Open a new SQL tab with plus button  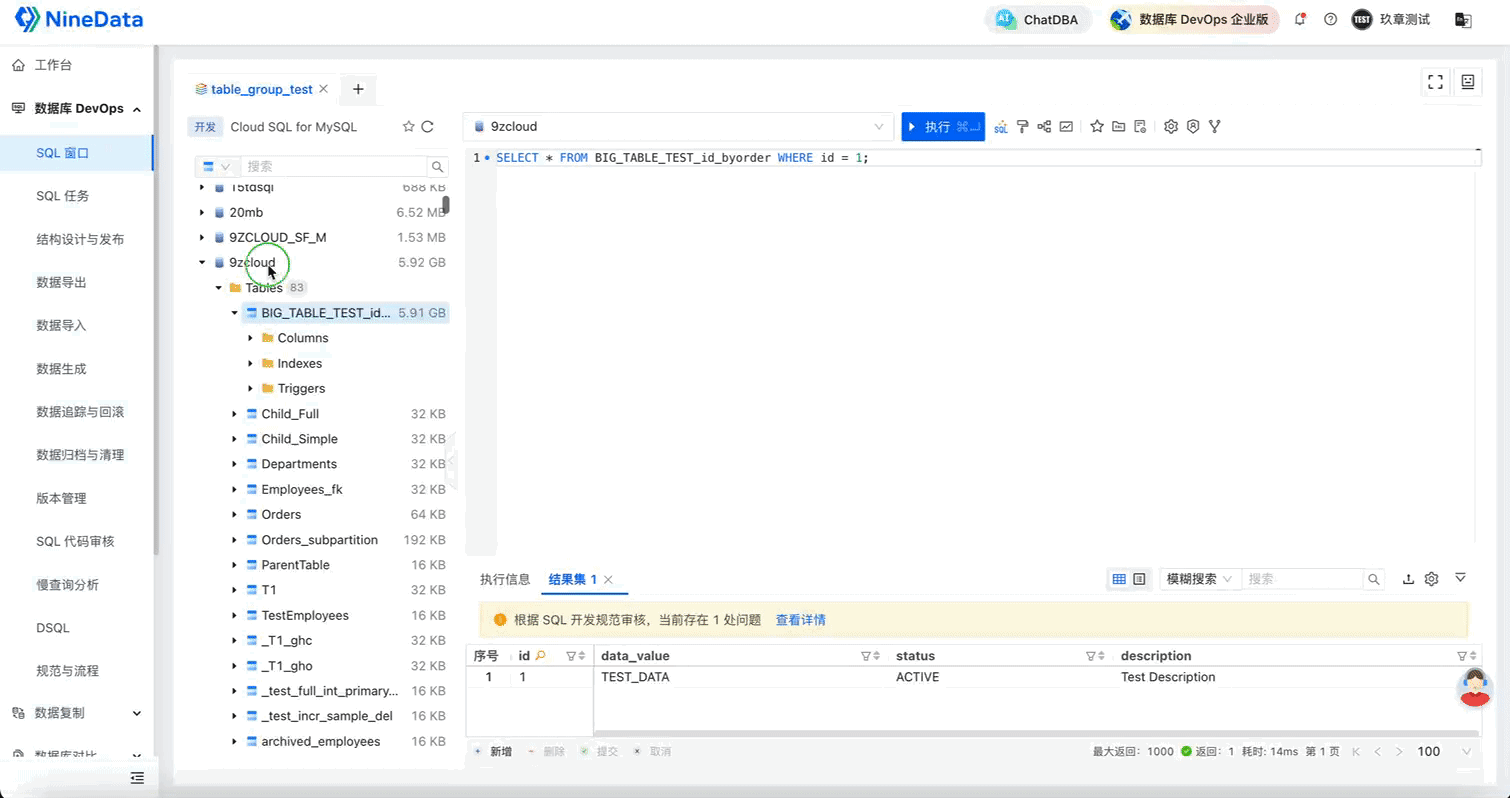(x=358, y=89)
